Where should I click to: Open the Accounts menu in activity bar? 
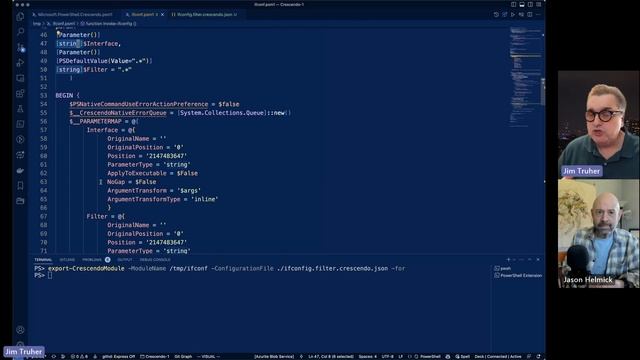point(20,330)
